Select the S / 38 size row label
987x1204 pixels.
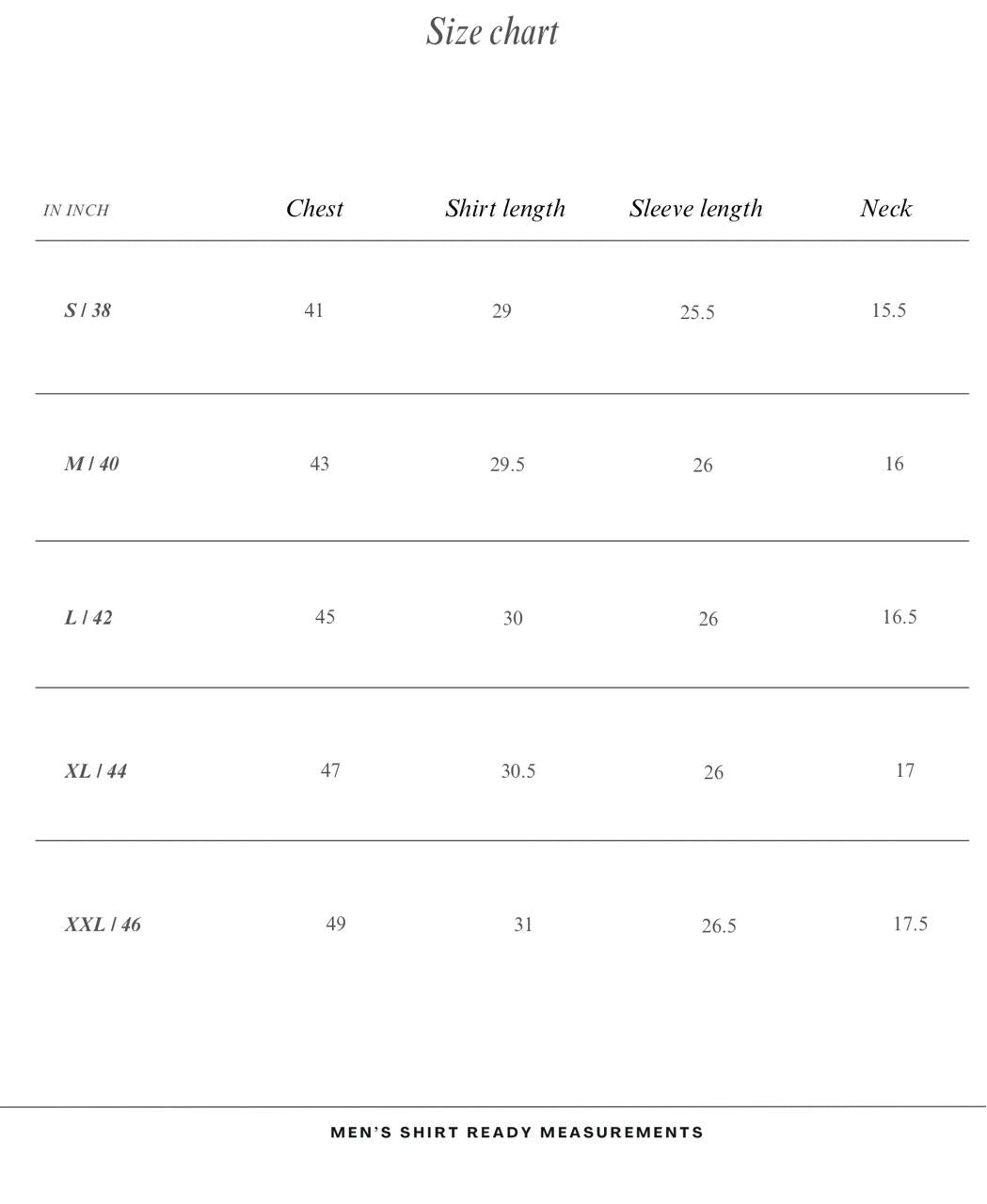coord(88,310)
